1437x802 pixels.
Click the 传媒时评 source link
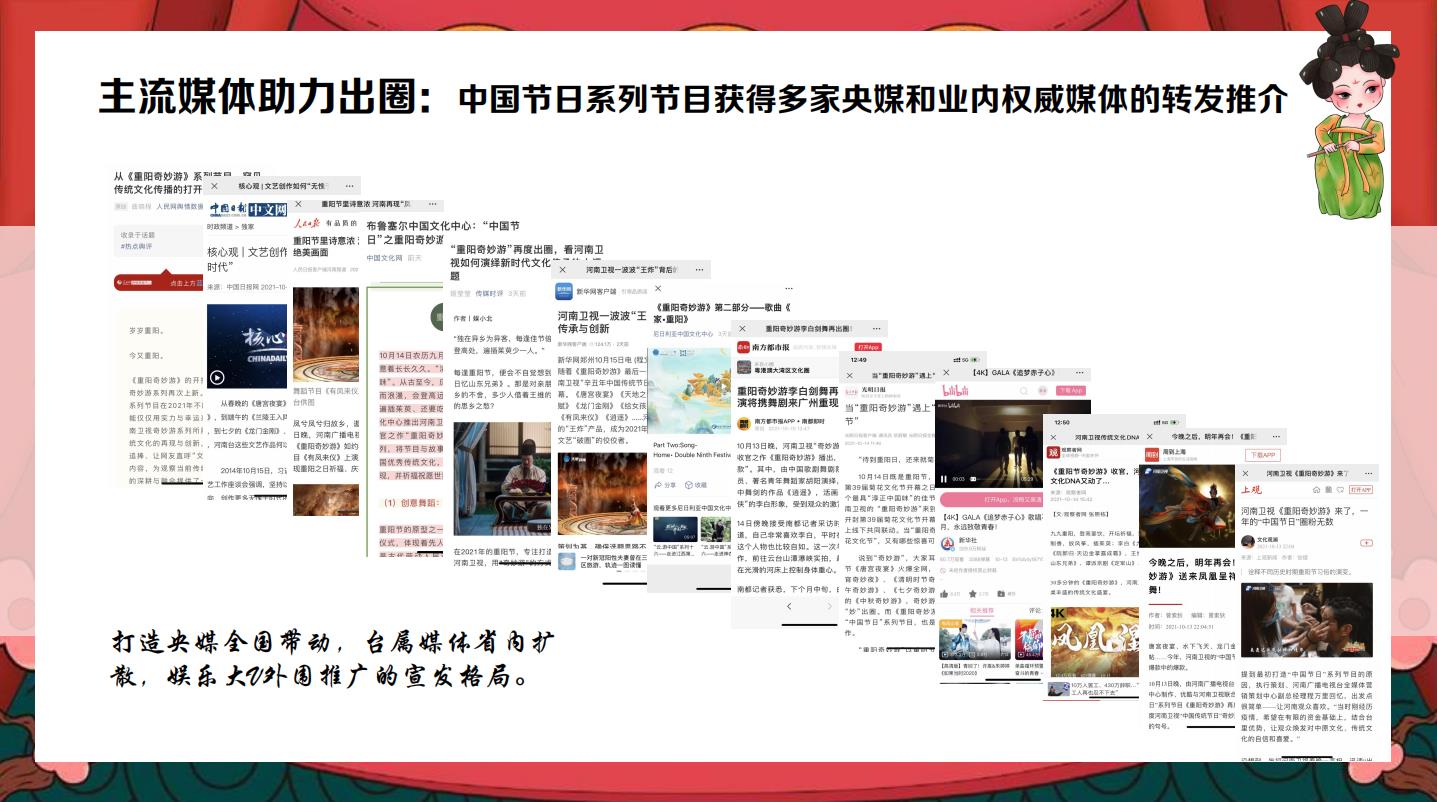489,294
